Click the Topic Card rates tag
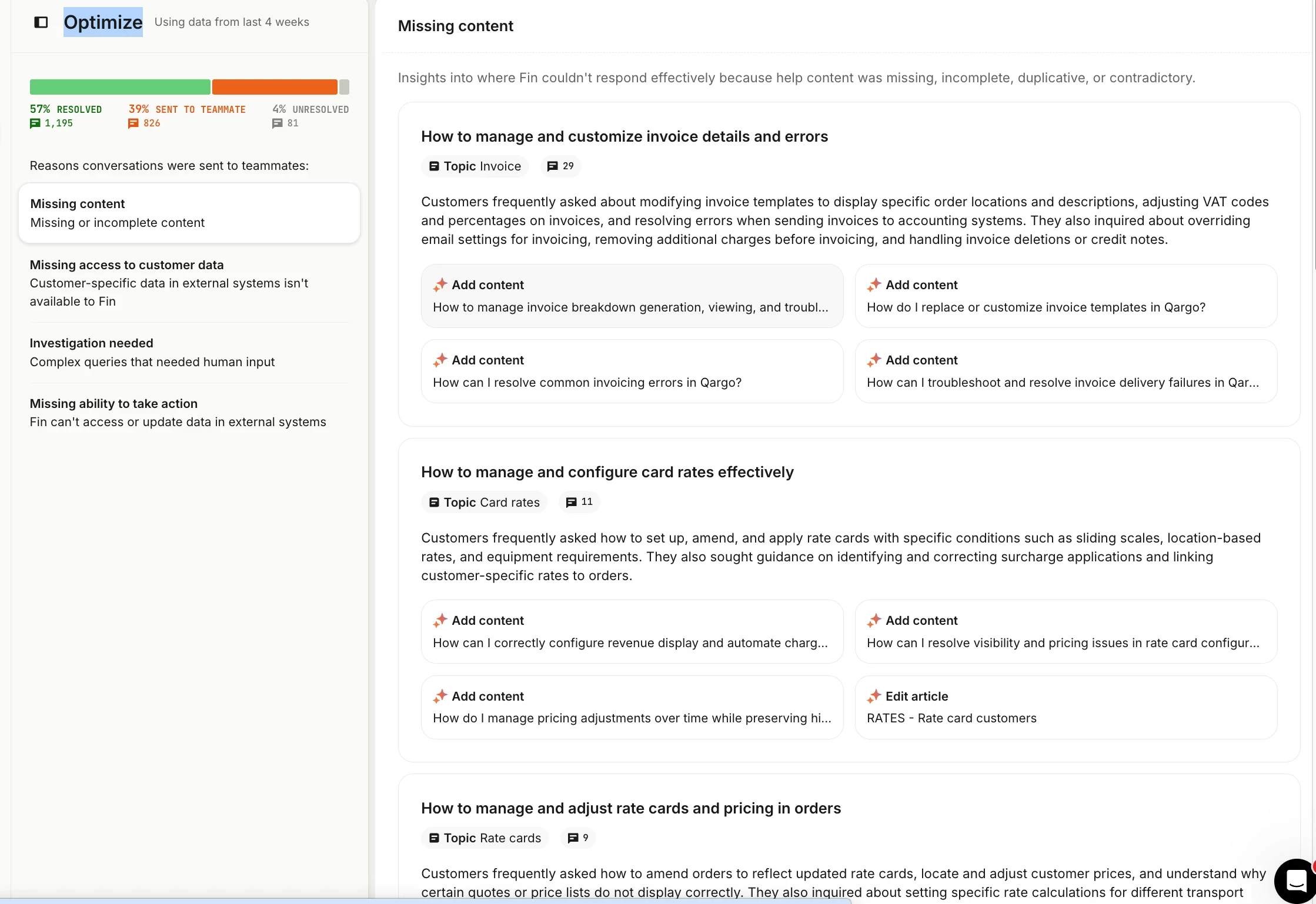The height and width of the screenshot is (904, 1316). pos(485,502)
